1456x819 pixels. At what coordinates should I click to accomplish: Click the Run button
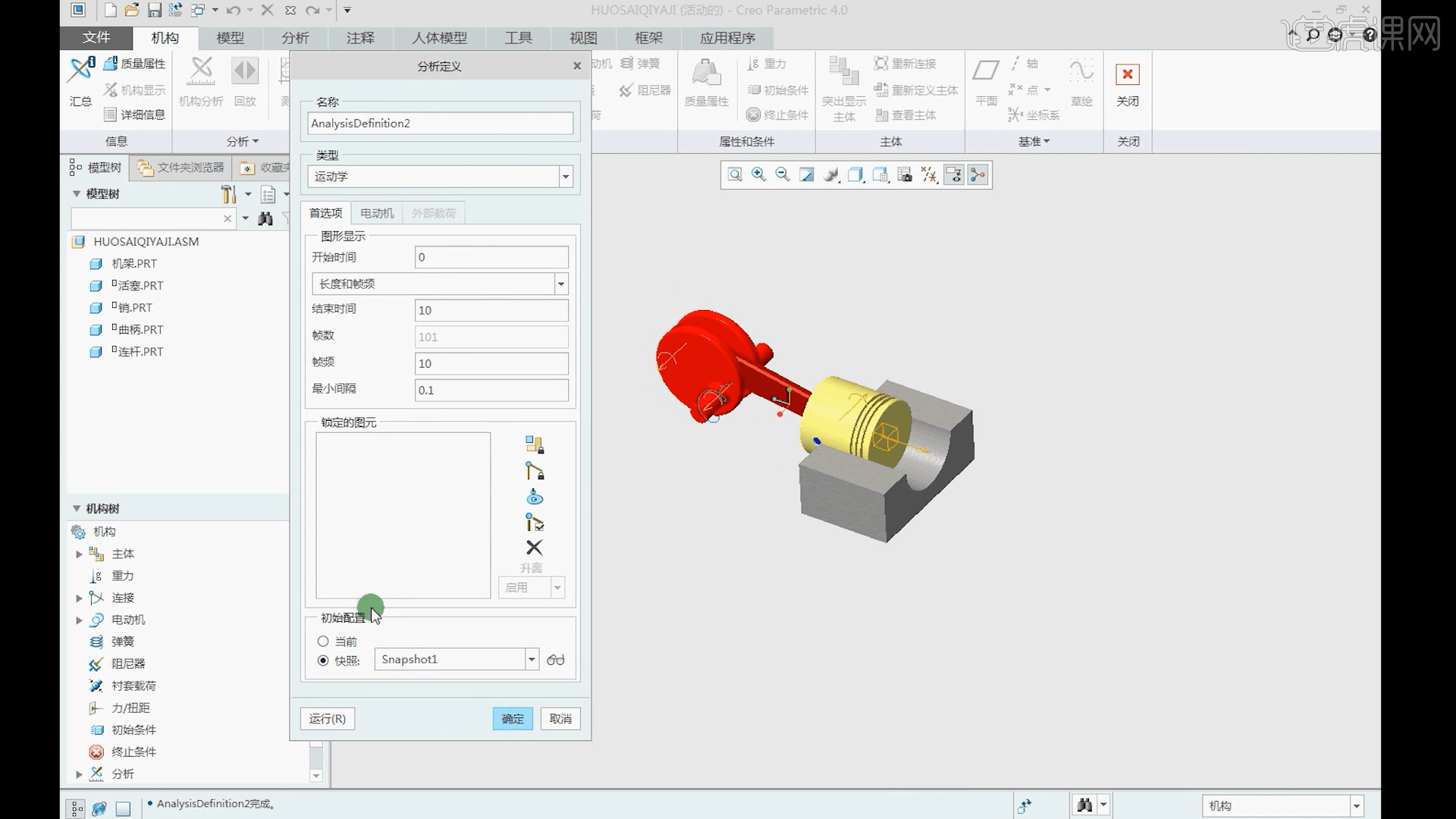[327, 719]
